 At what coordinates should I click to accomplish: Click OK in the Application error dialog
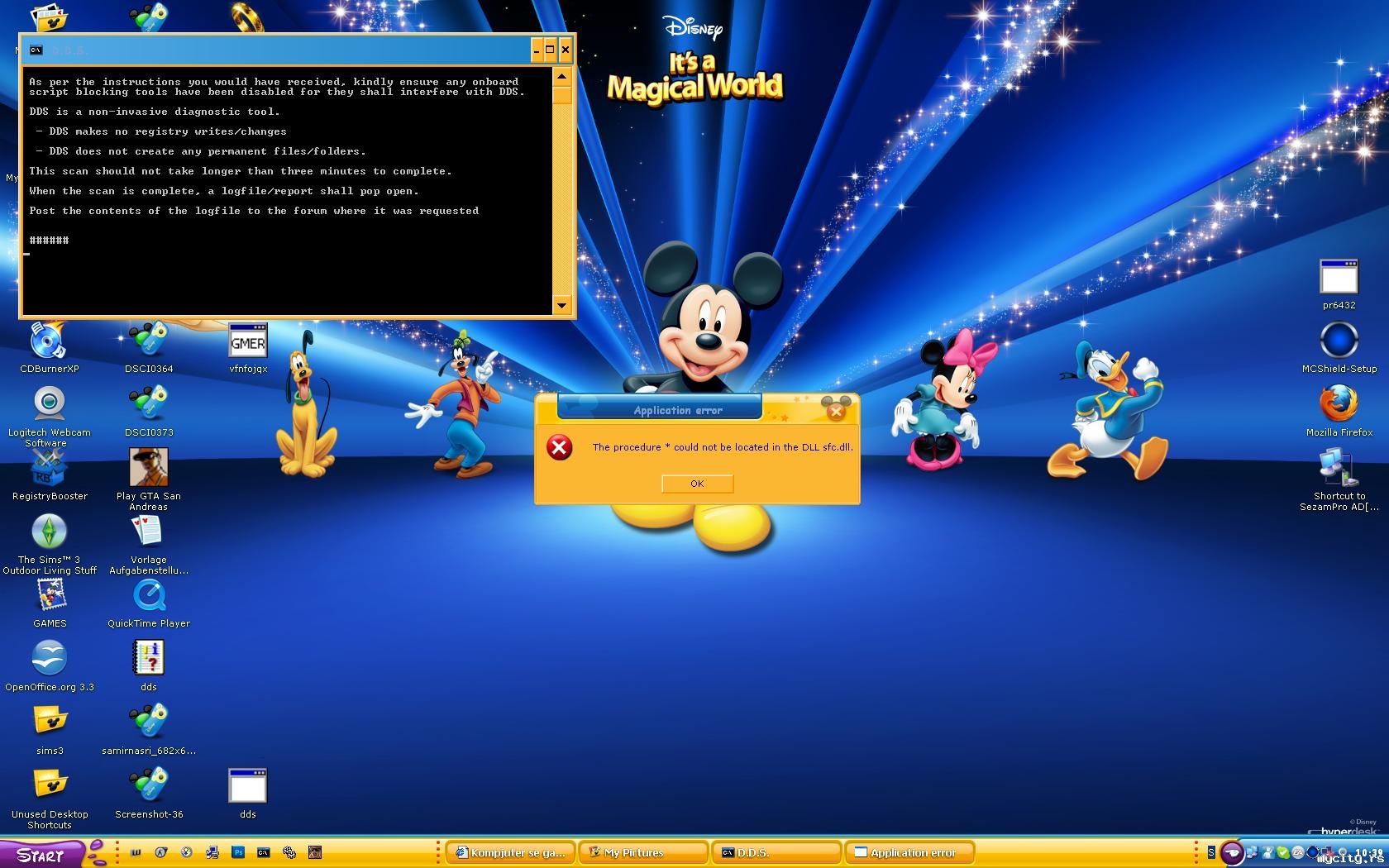697,484
